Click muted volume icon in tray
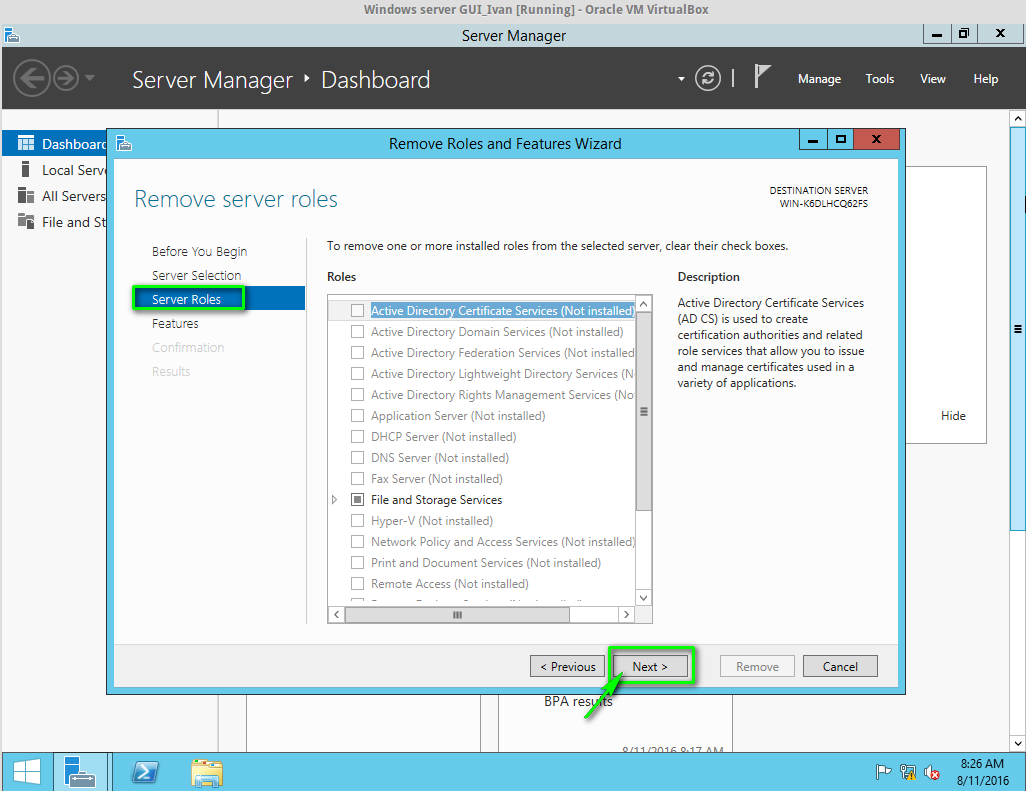This screenshot has height=791, width=1026. pyautogui.click(x=932, y=773)
